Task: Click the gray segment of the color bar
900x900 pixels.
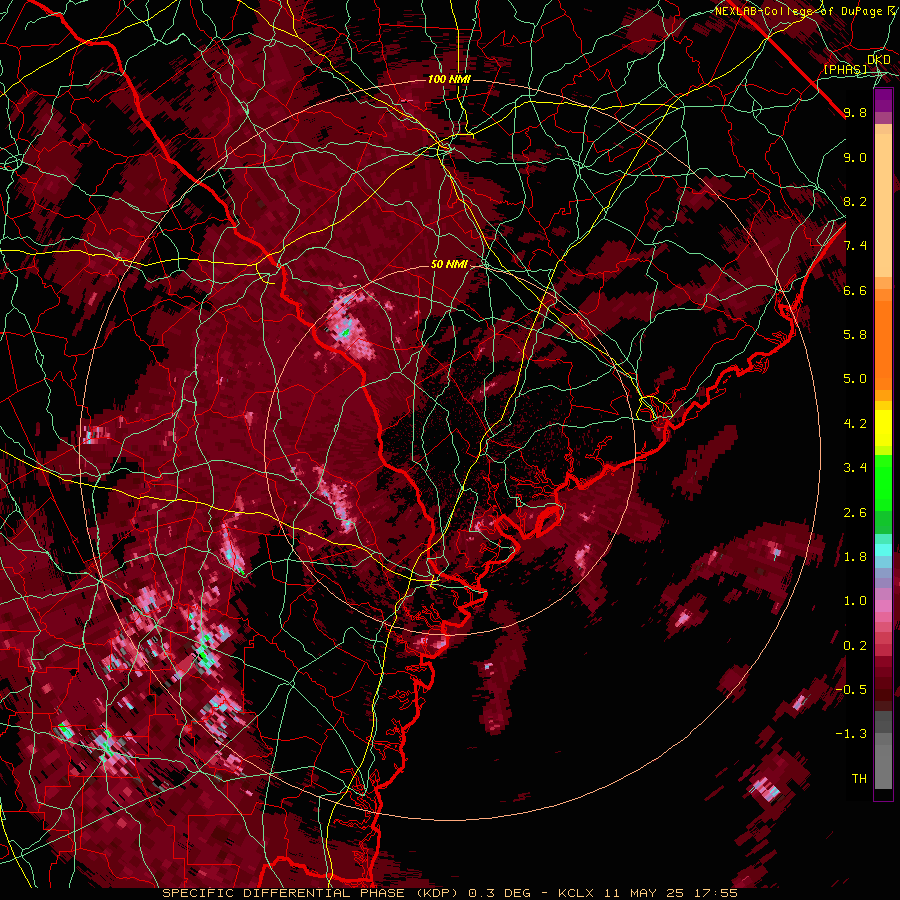Action: tap(883, 750)
